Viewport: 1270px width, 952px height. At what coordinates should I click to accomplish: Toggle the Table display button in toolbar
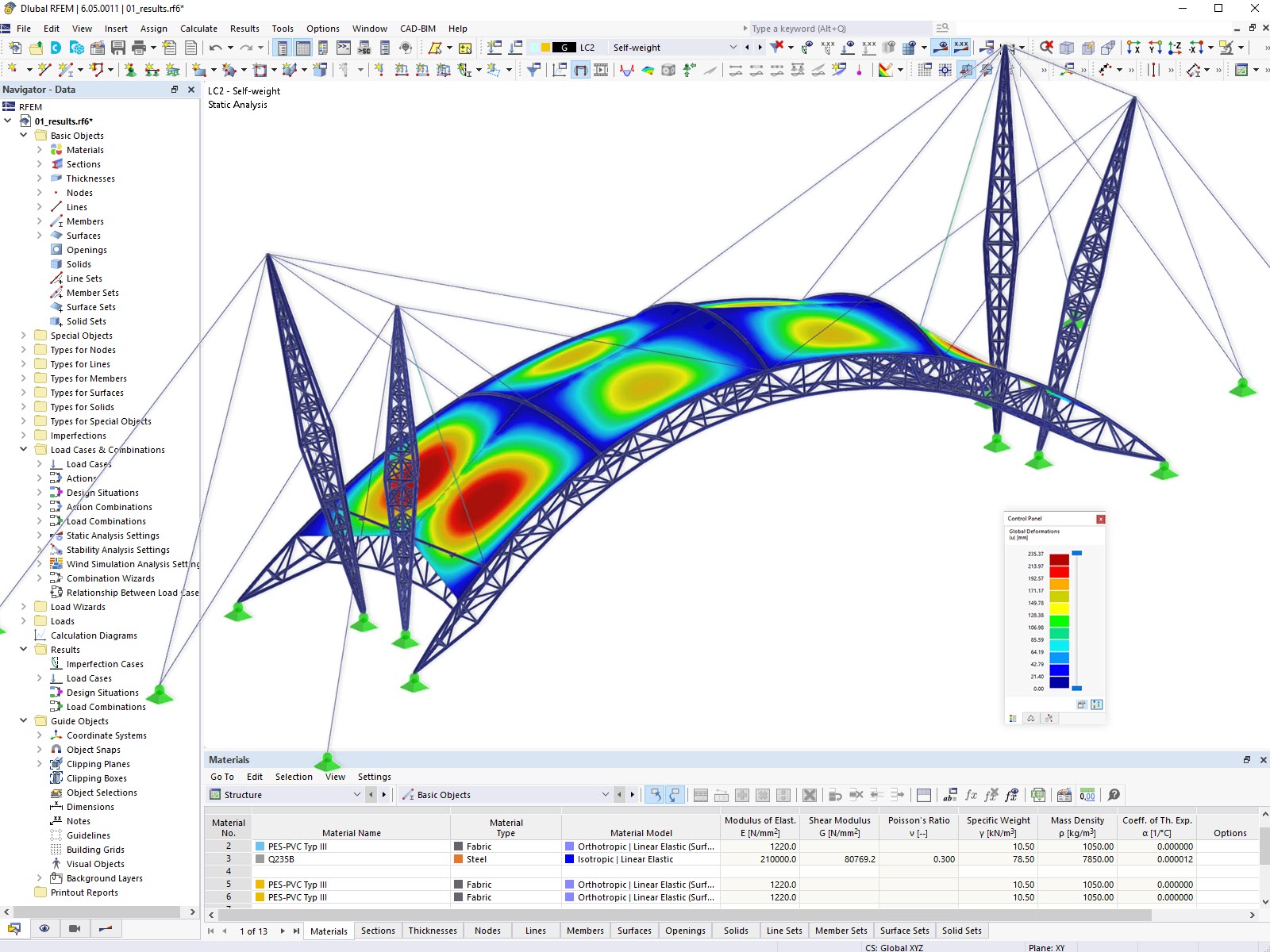(302, 48)
